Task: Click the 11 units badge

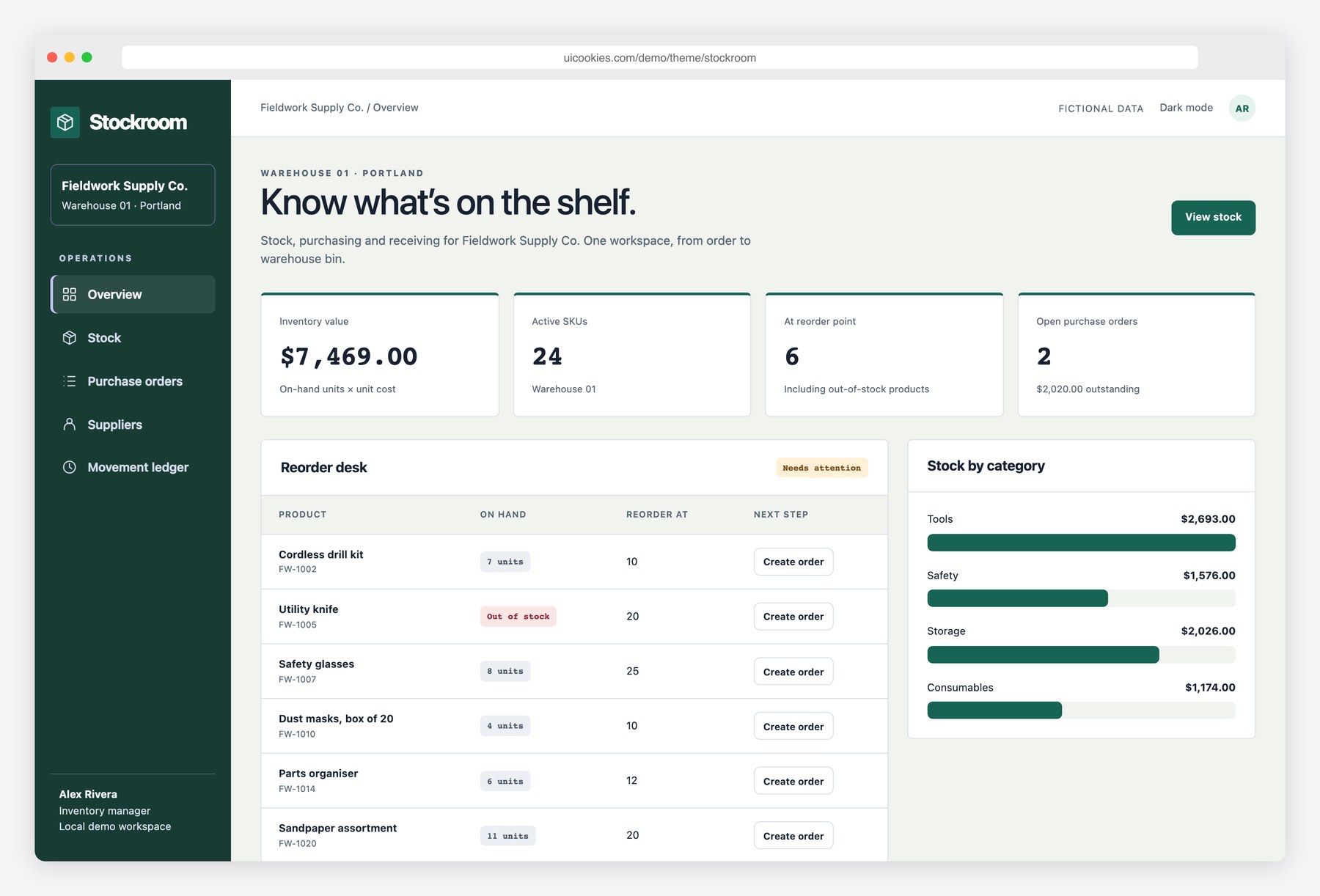Action: 507,836
